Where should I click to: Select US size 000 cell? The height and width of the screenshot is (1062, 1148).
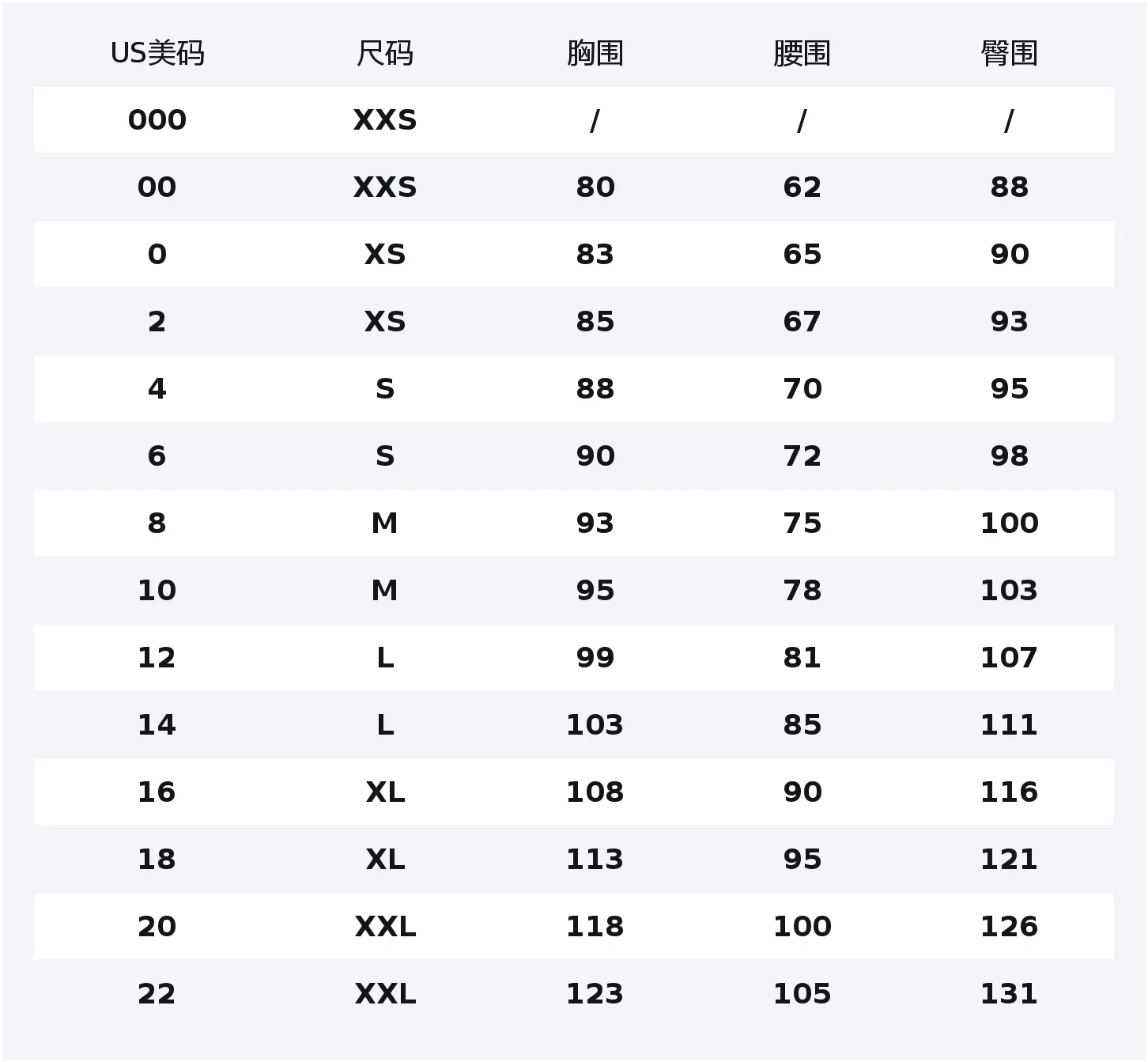pyautogui.click(x=157, y=120)
